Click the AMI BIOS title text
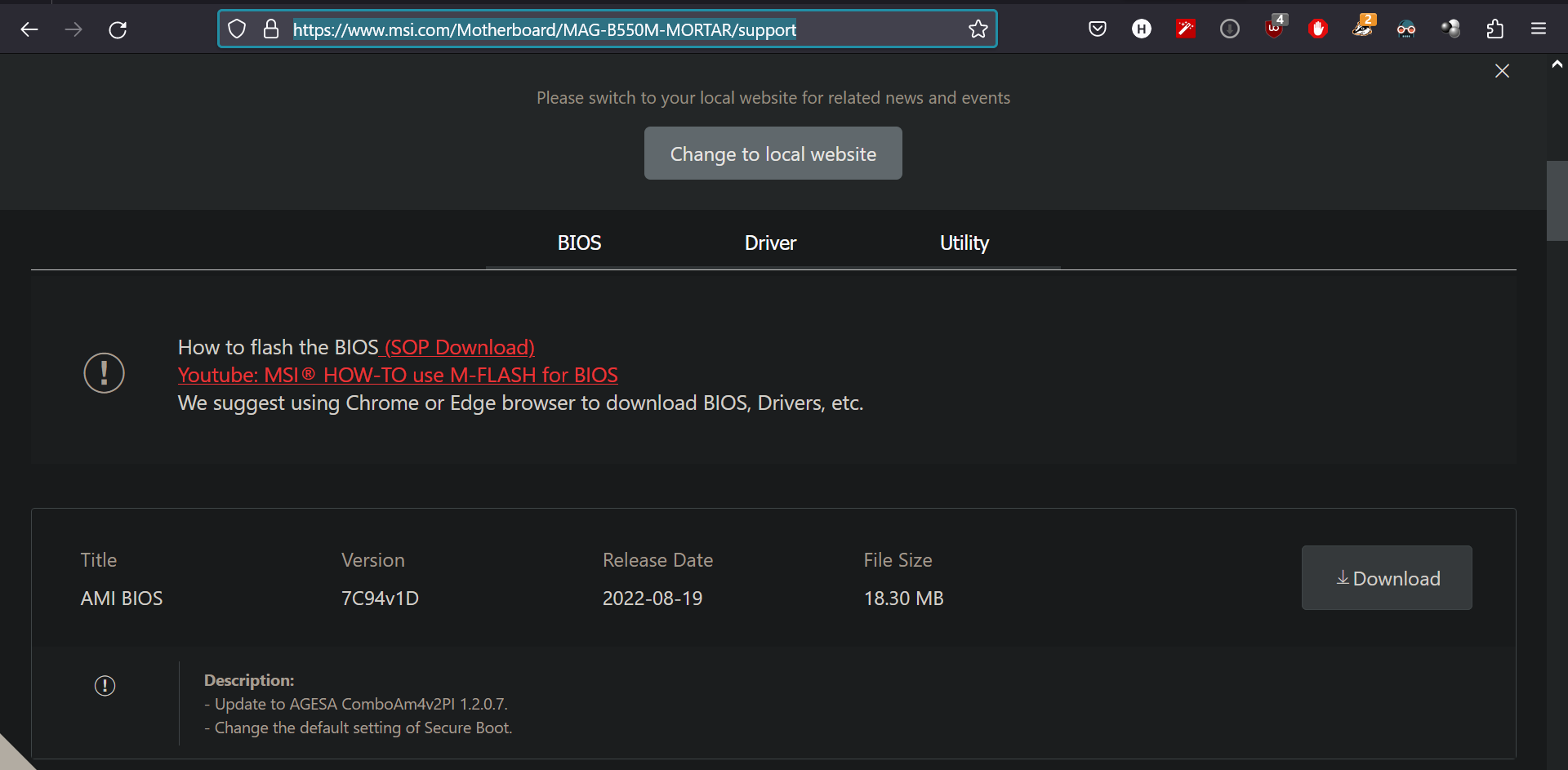 [x=122, y=599]
